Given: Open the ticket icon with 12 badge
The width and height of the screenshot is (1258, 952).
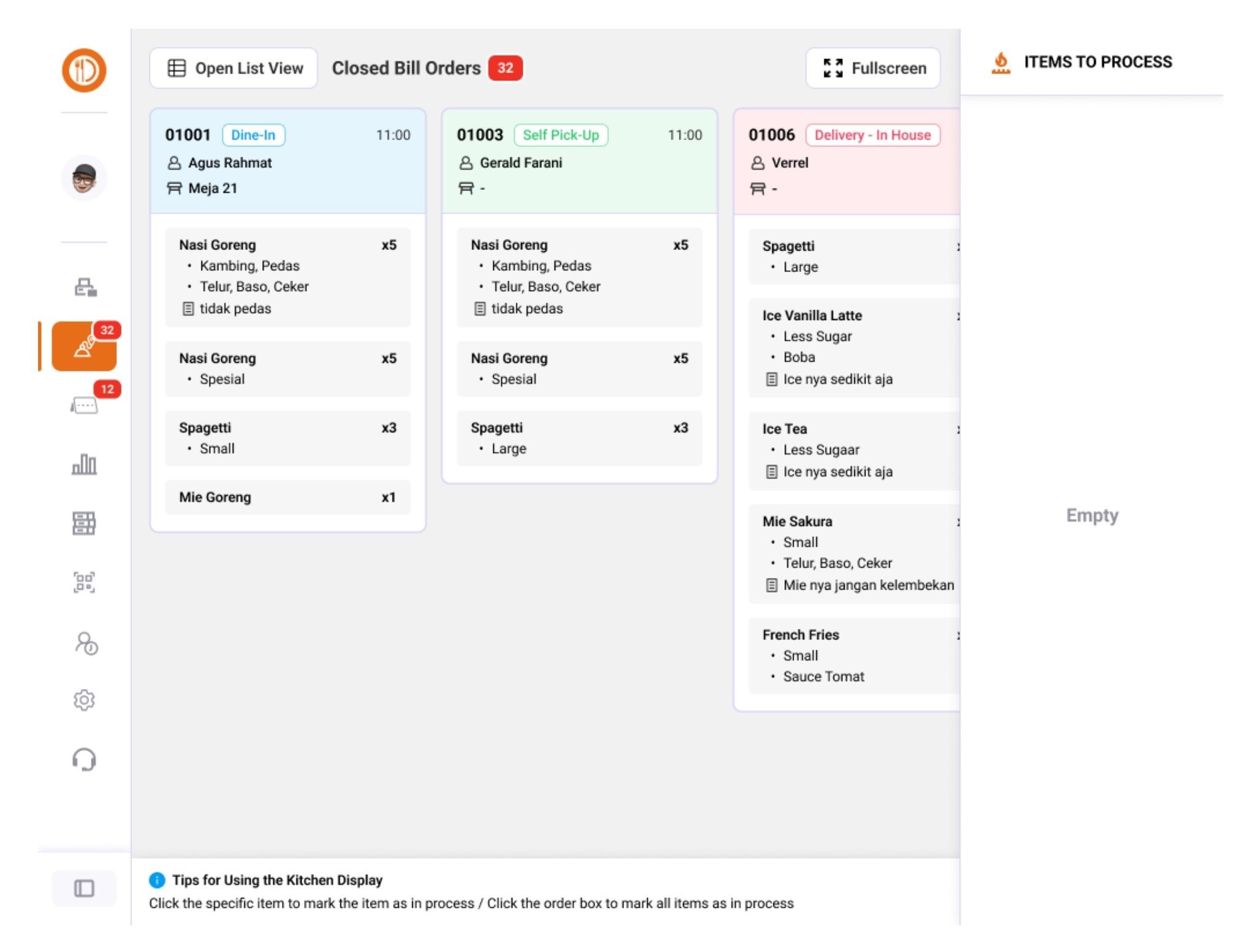Looking at the screenshot, I should pos(84,405).
